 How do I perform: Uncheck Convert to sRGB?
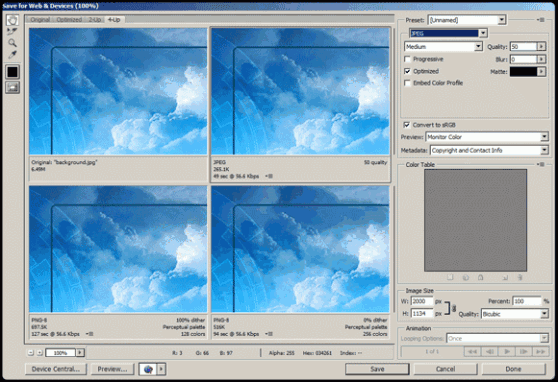pyautogui.click(x=406, y=125)
